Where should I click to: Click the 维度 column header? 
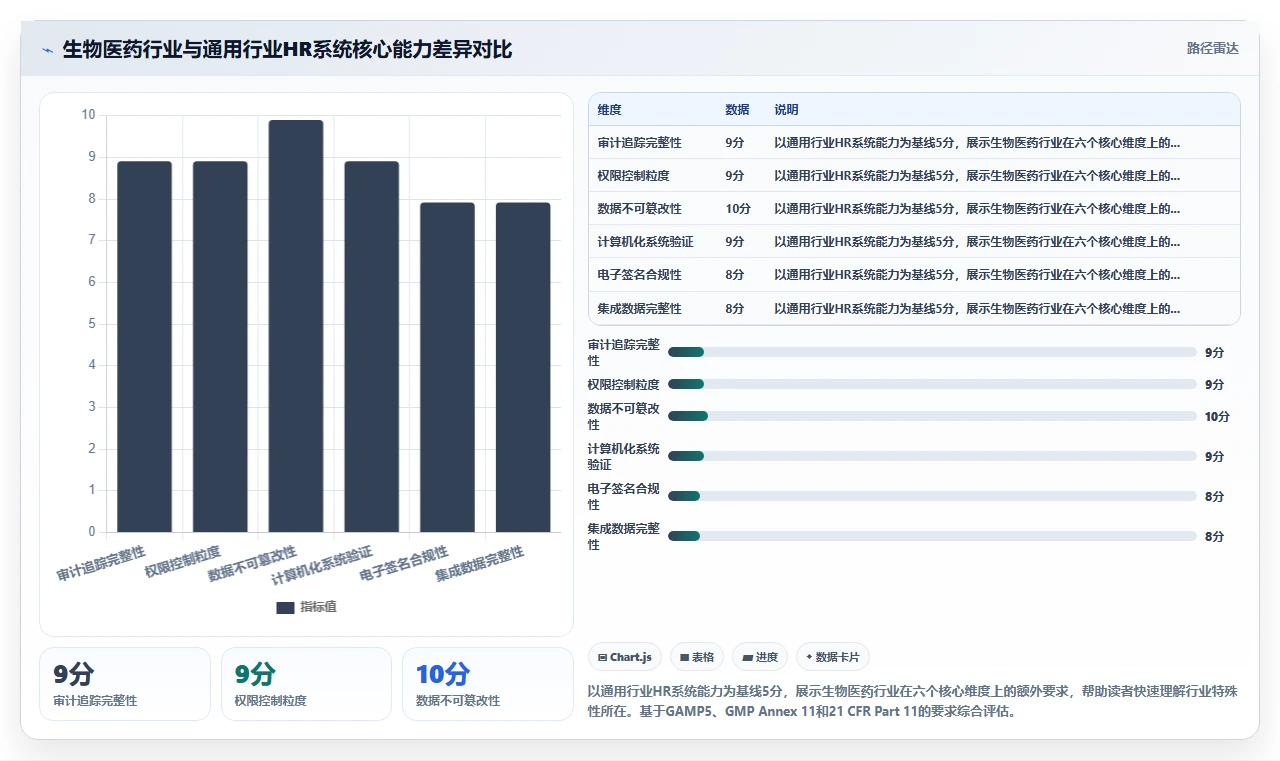609,110
